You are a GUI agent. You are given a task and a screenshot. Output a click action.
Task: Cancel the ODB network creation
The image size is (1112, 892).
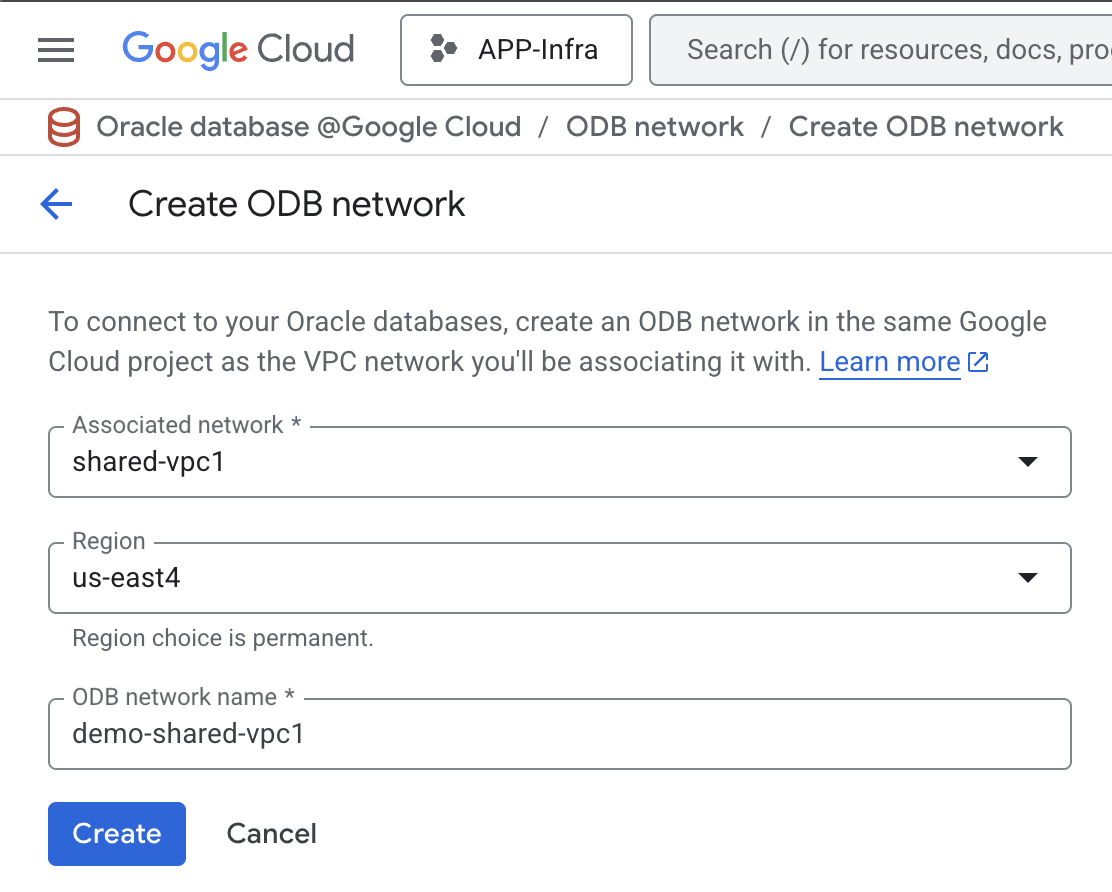click(271, 833)
